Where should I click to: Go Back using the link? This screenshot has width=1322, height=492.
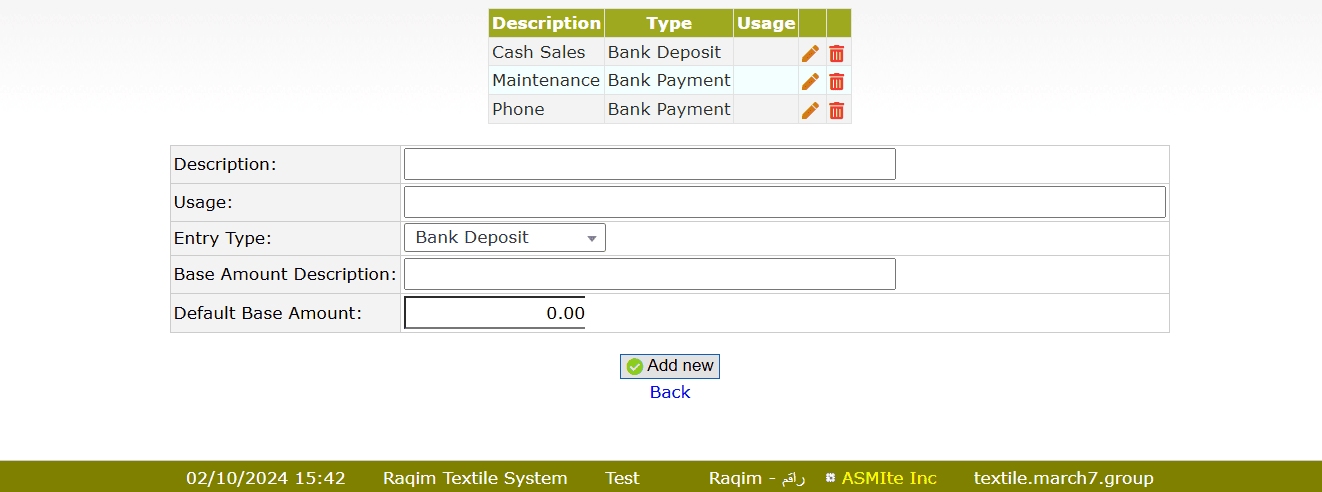[x=669, y=392]
